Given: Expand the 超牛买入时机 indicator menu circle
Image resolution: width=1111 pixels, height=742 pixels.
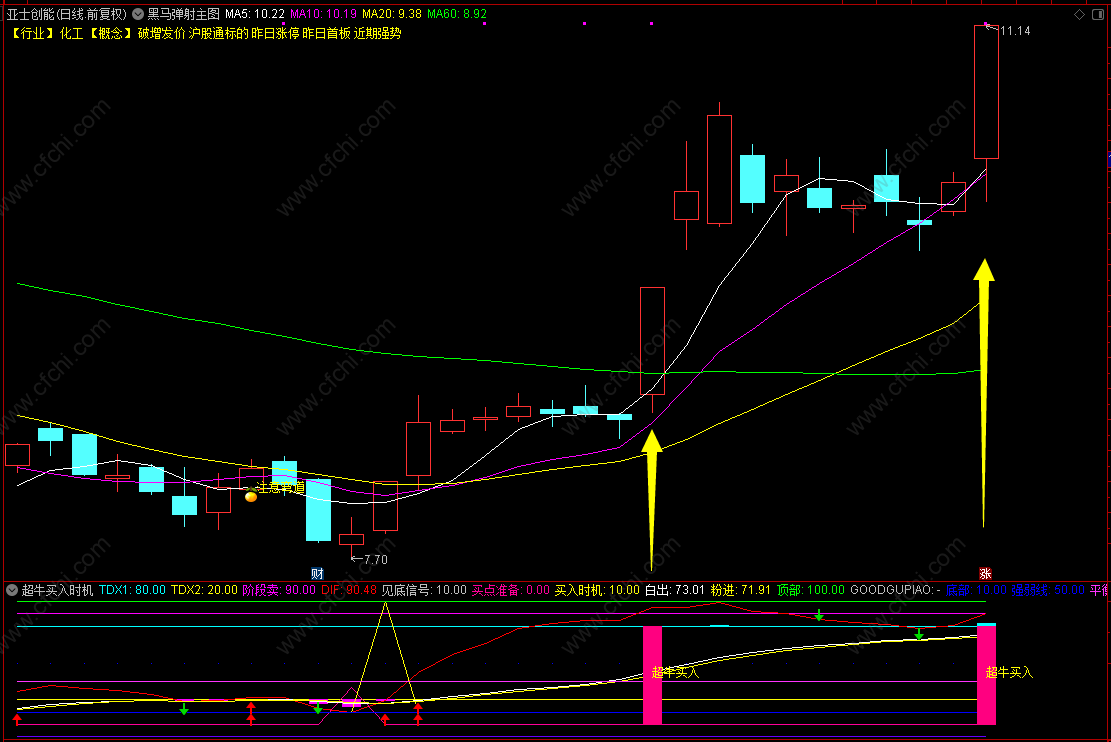Looking at the screenshot, I should [12, 590].
